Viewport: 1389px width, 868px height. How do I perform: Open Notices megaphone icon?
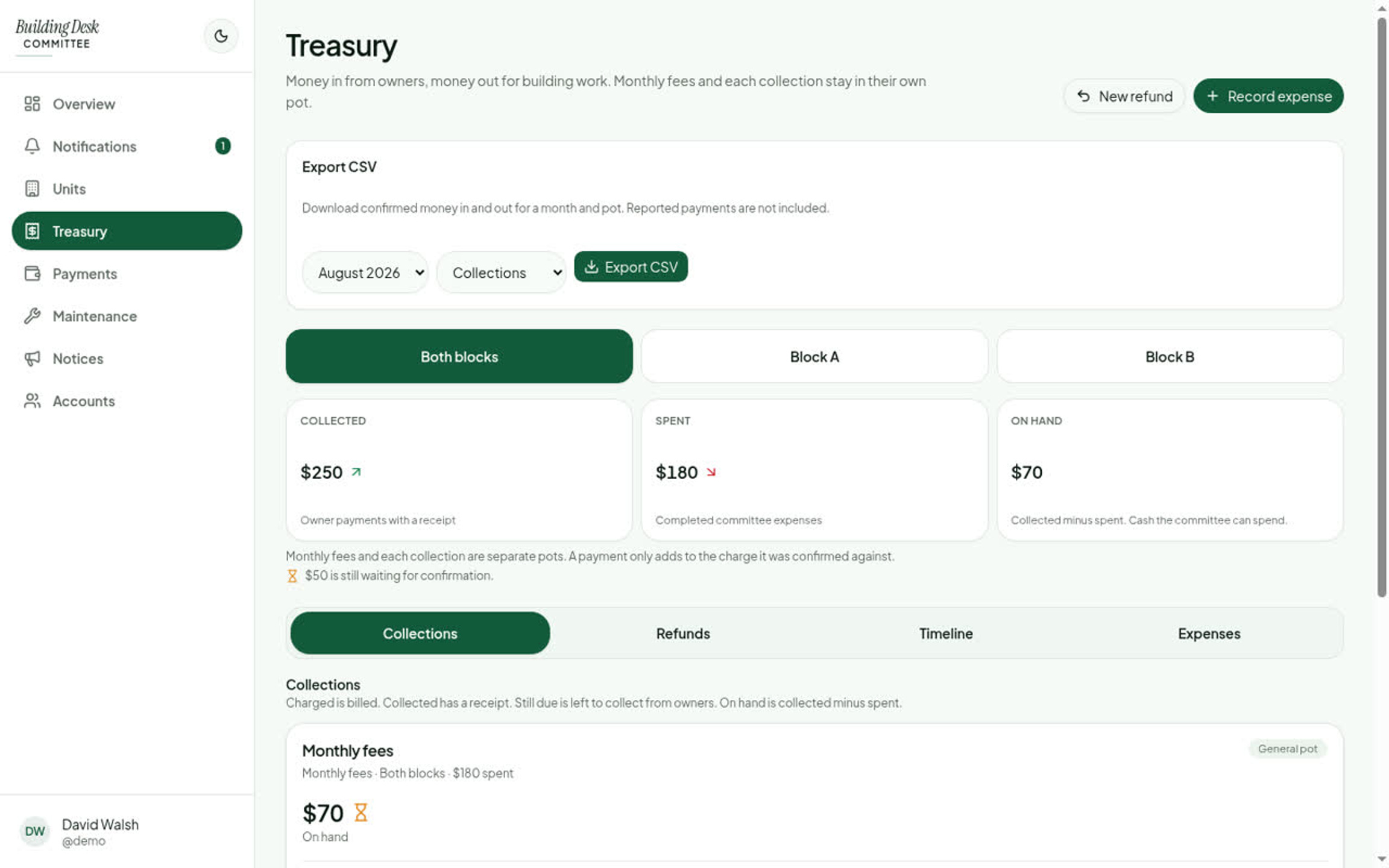[x=32, y=359]
